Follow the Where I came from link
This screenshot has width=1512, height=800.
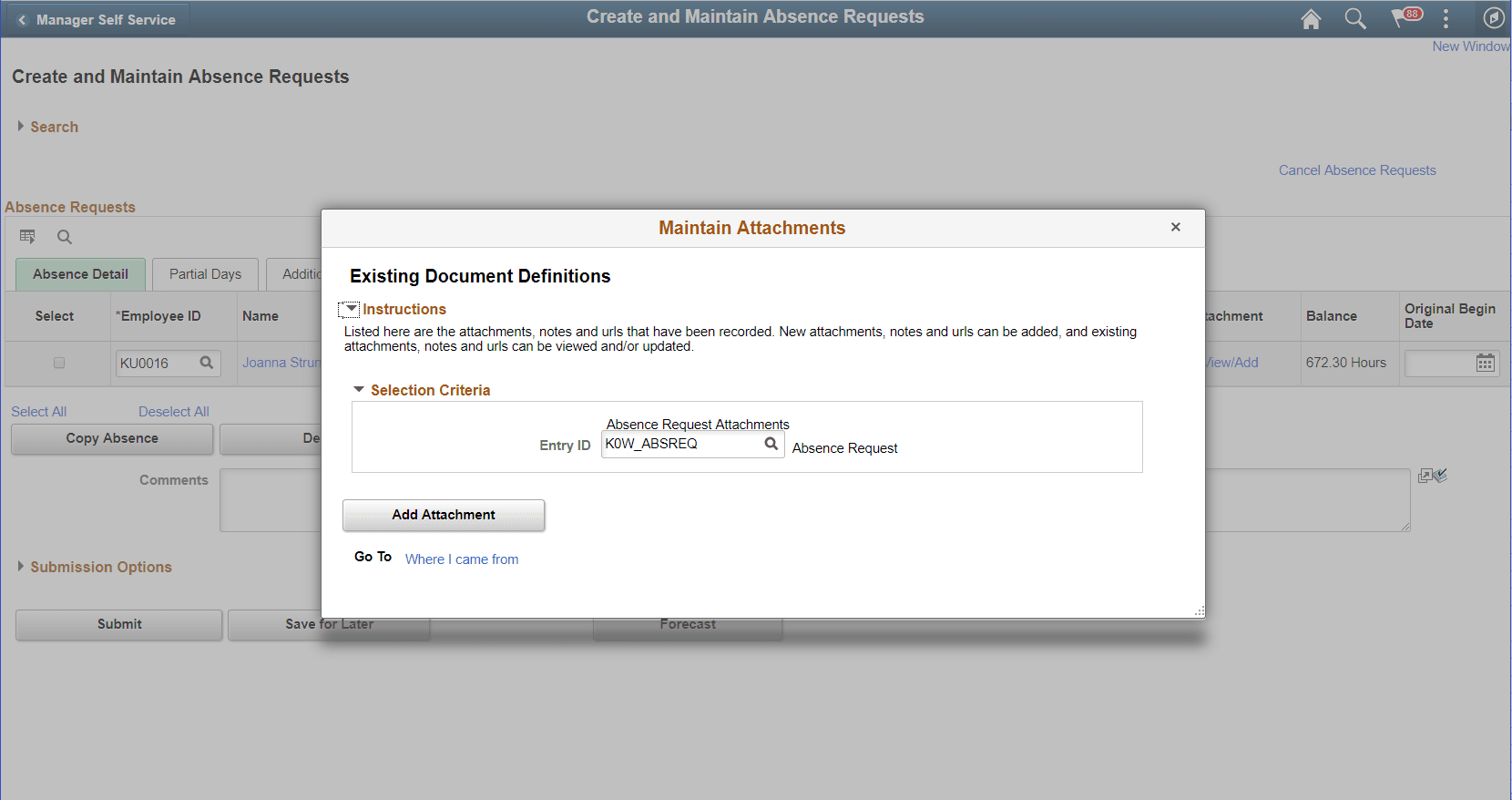coord(462,559)
